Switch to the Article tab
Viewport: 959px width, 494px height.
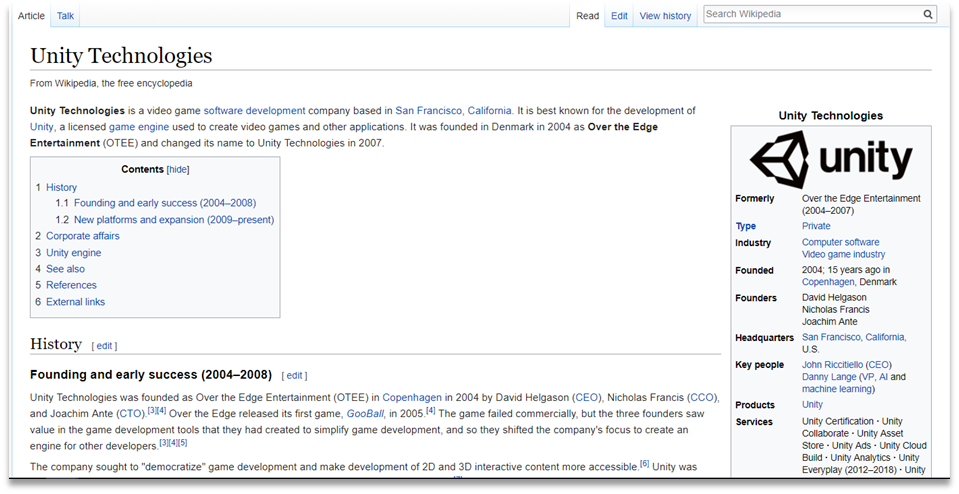coord(31,16)
